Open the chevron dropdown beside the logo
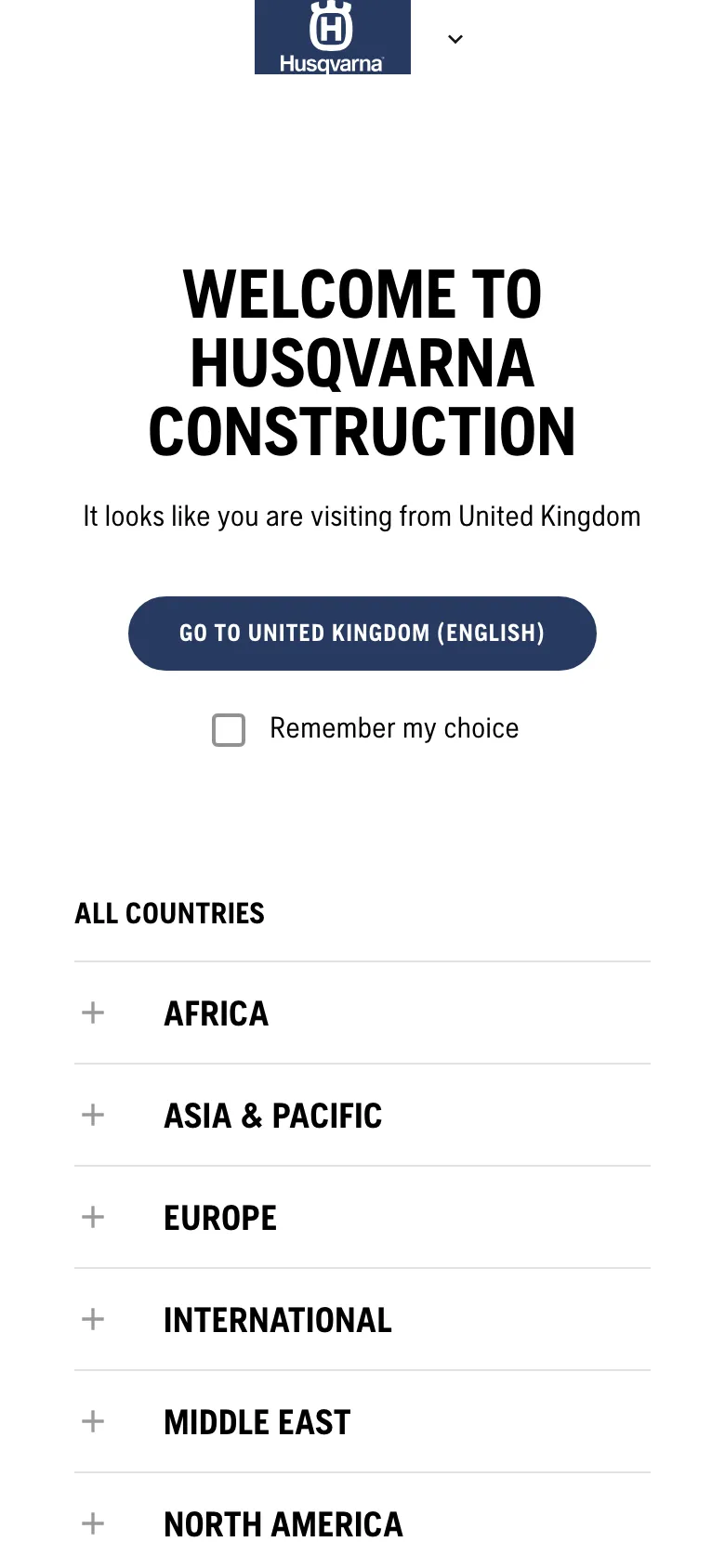The image size is (725, 1568). tap(455, 39)
